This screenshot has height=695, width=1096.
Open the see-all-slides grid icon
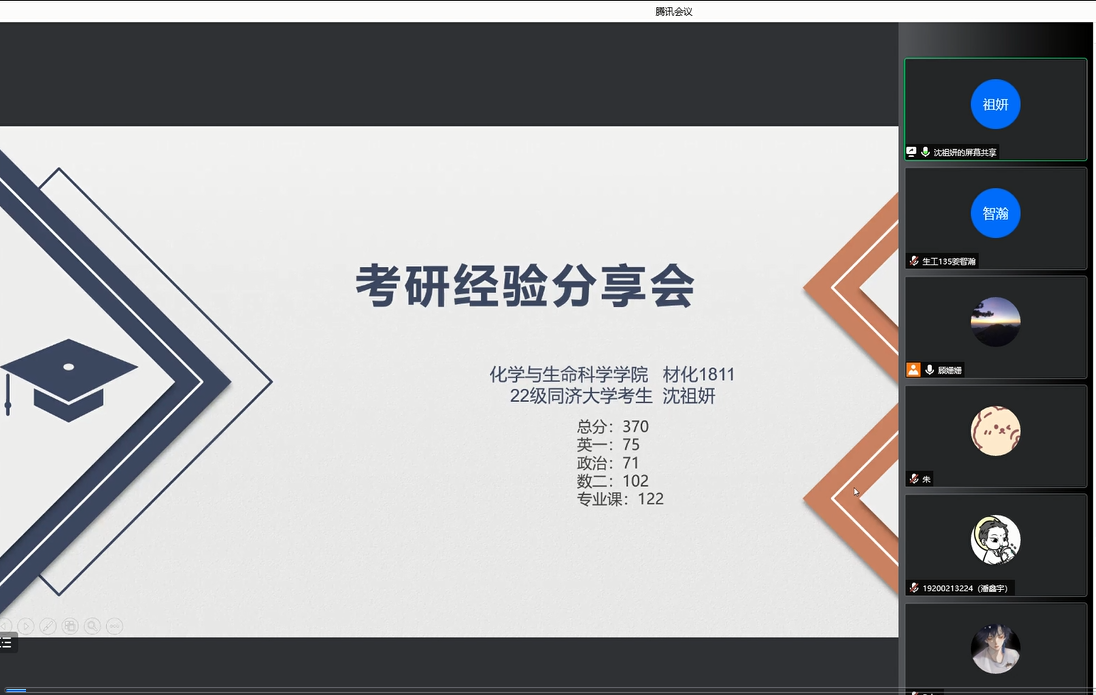click(70, 626)
